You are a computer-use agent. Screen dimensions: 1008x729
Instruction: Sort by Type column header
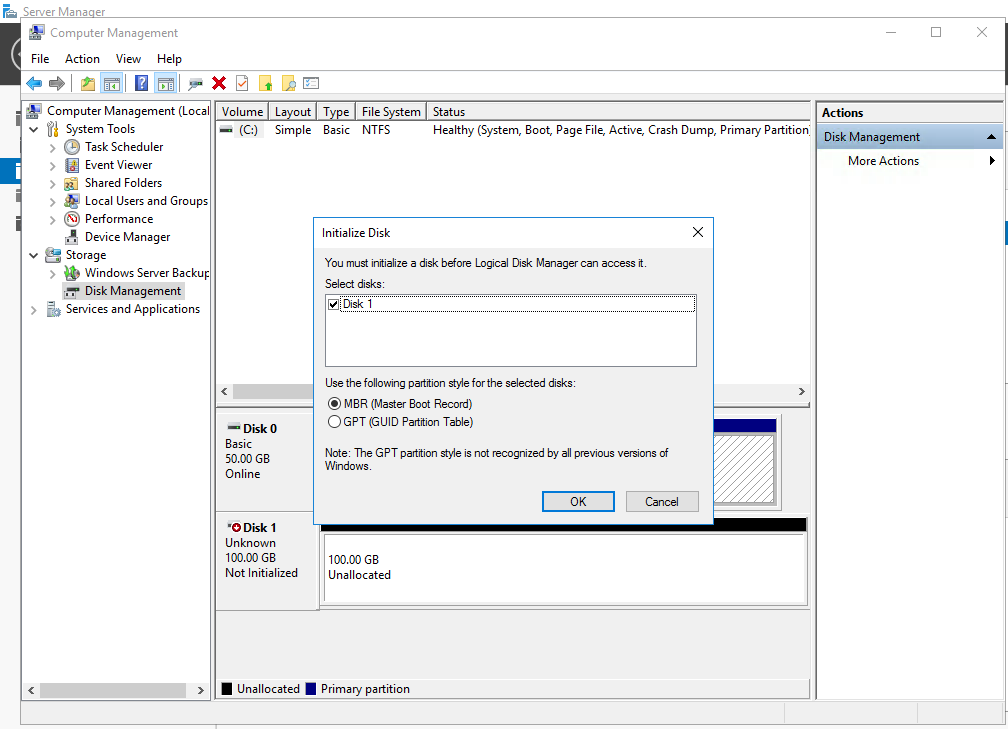(336, 111)
